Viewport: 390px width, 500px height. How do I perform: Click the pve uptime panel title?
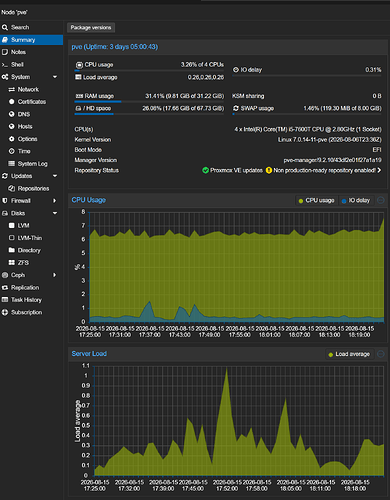(115, 47)
